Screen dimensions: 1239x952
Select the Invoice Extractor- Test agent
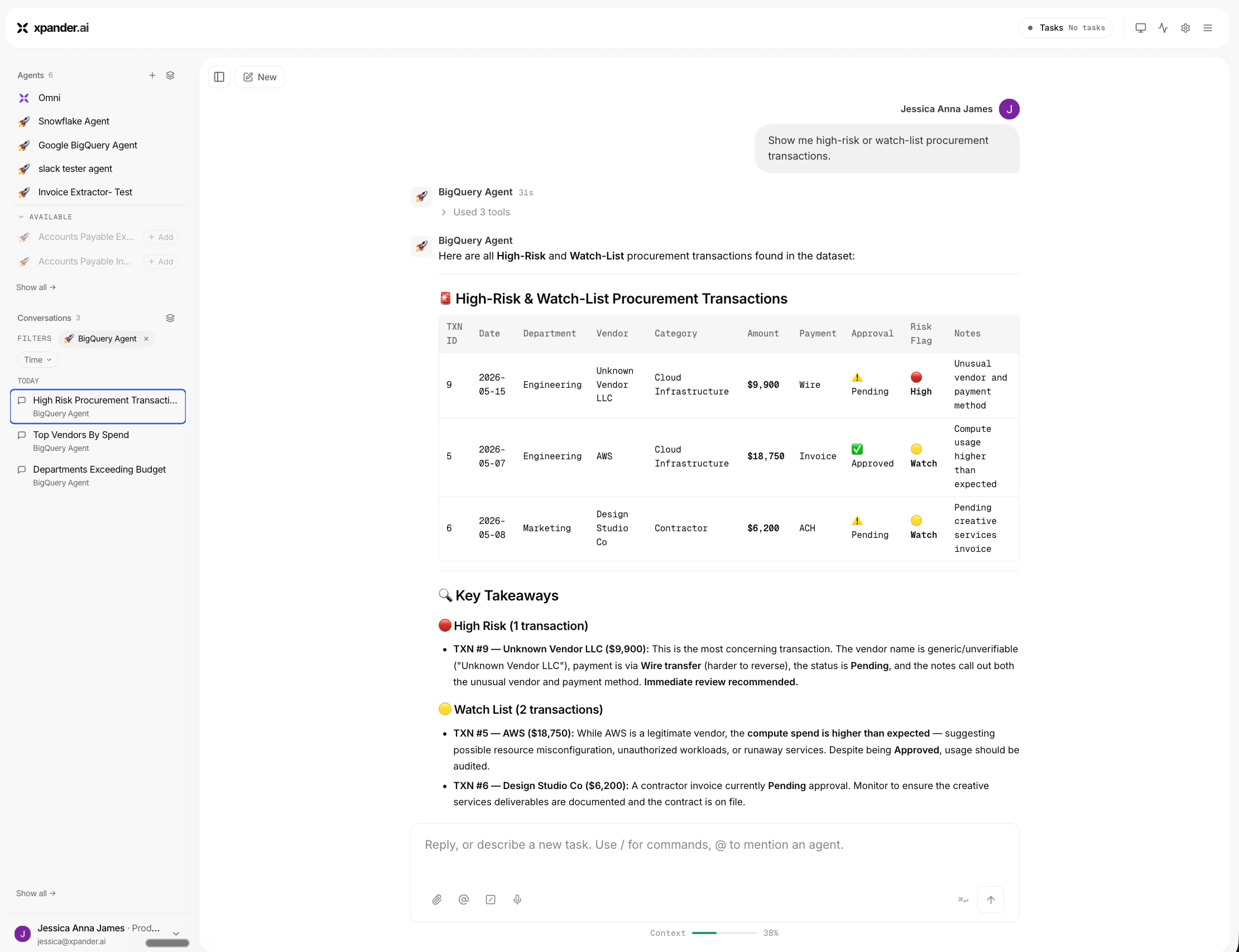[x=98, y=192]
